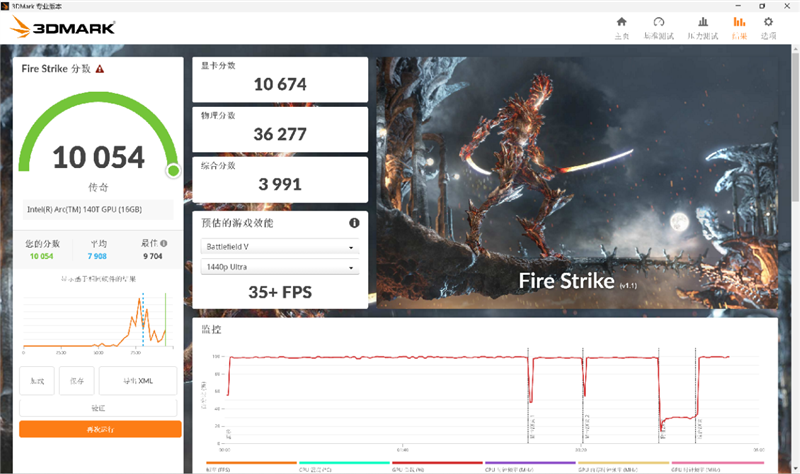
Task: Open the Options tab with gear icon
Action: coord(768,28)
